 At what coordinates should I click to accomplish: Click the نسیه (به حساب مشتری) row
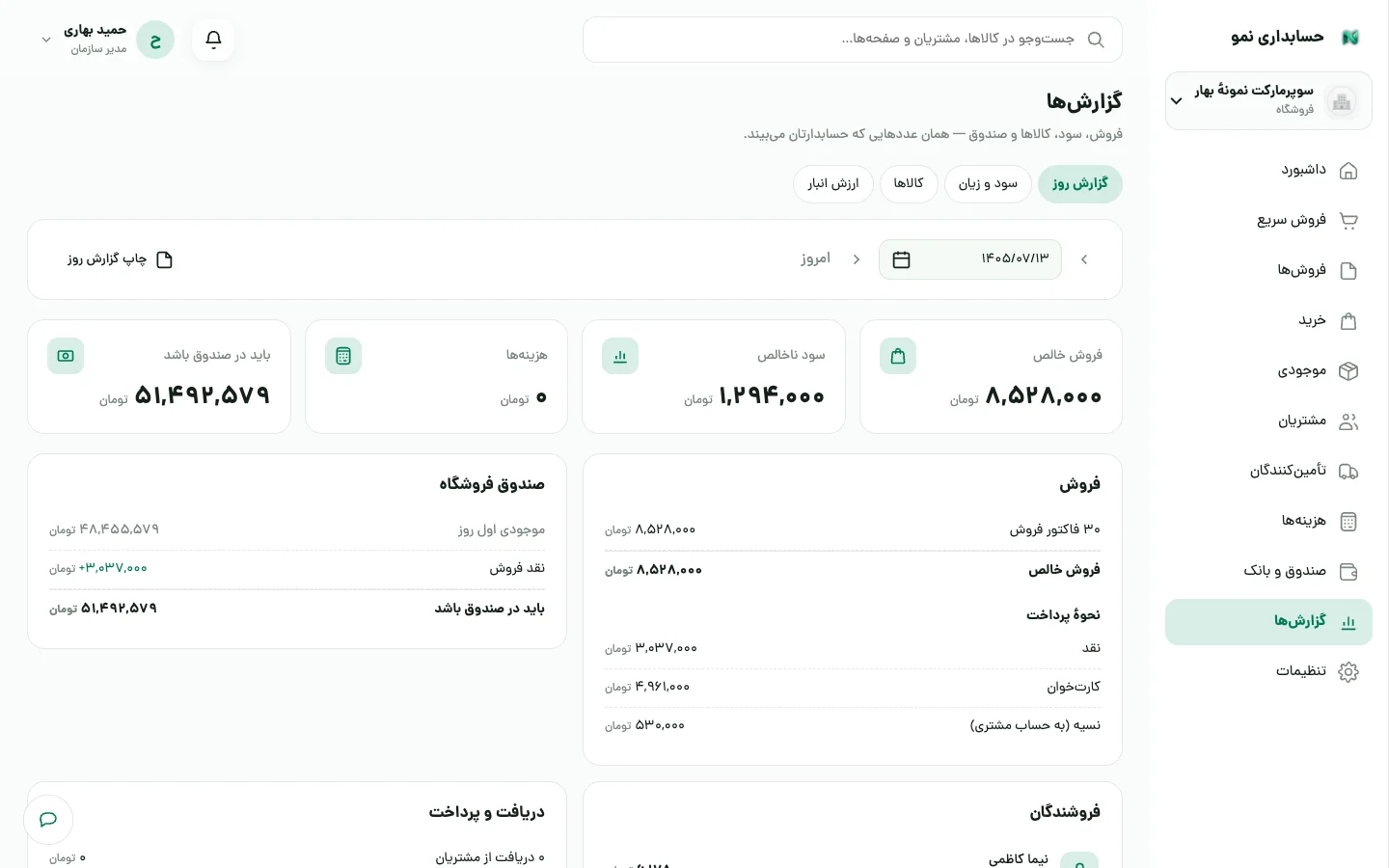click(853, 725)
